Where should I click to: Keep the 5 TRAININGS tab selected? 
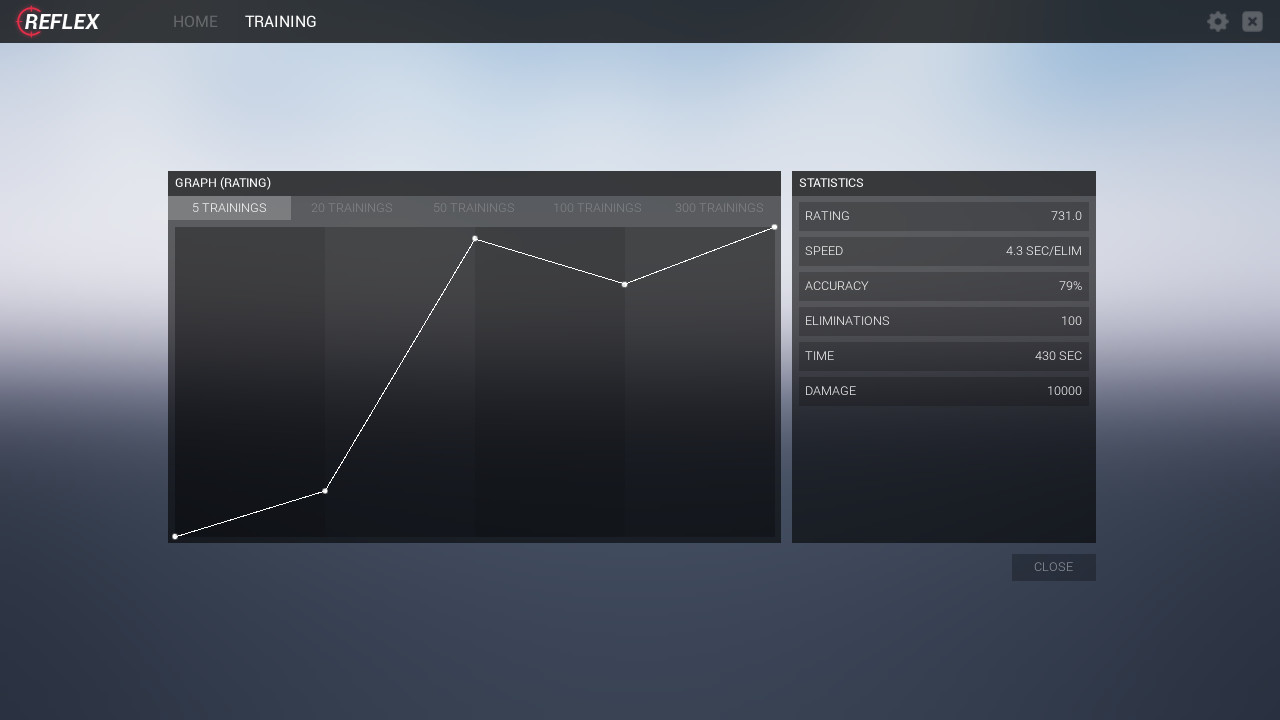pyautogui.click(x=229, y=208)
